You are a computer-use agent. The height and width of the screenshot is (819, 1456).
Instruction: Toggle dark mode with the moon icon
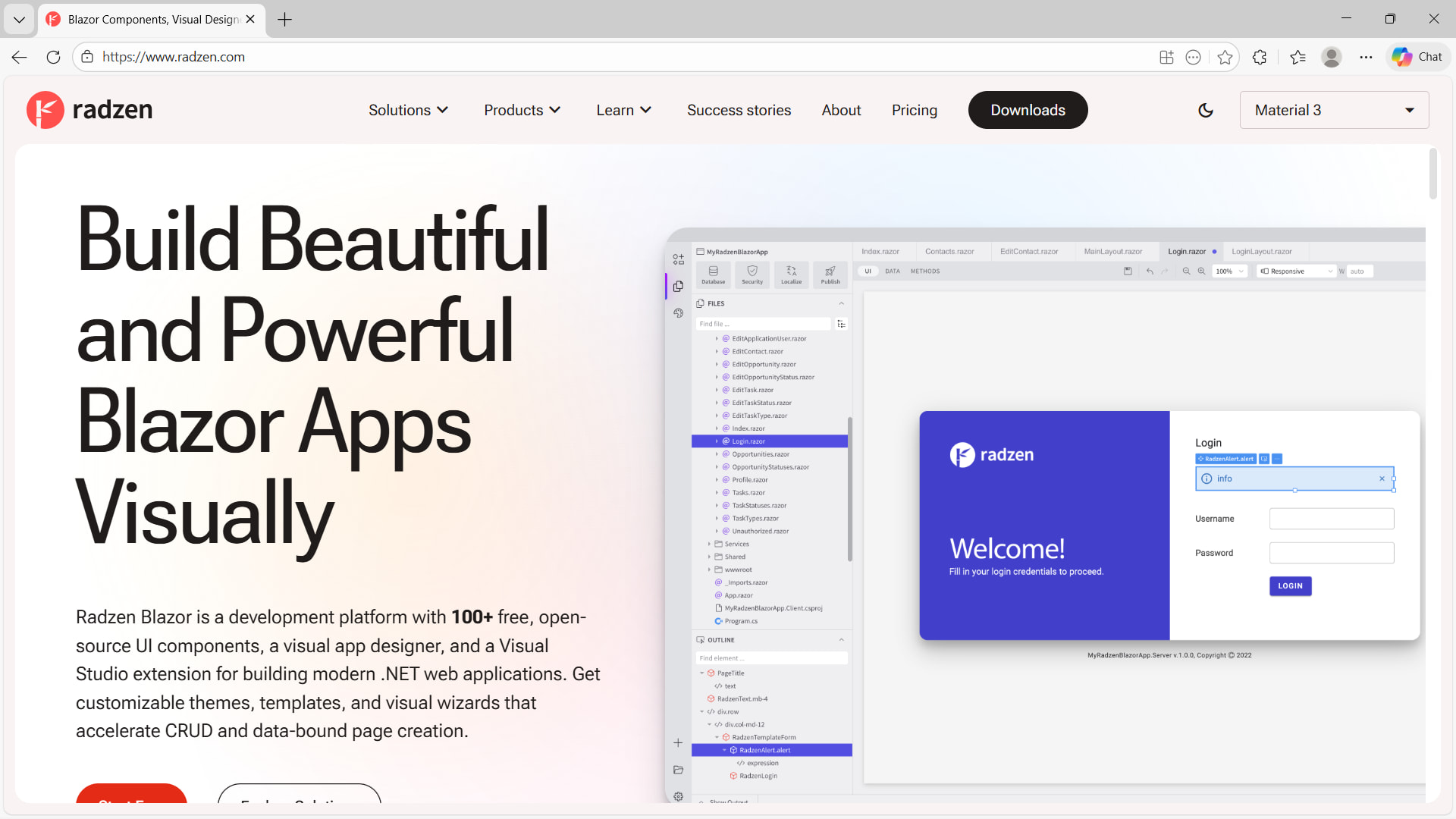1206,111
